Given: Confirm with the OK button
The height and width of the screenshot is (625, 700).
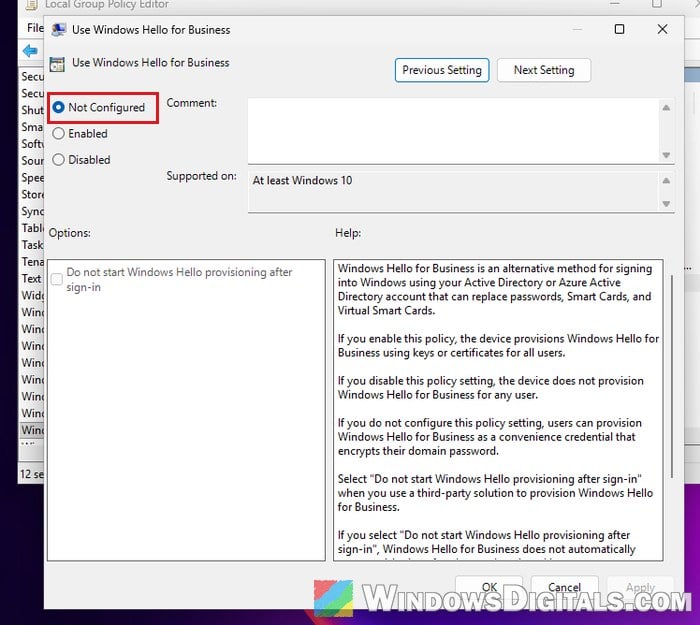Looking at the screenshot, I should [489, 587].
